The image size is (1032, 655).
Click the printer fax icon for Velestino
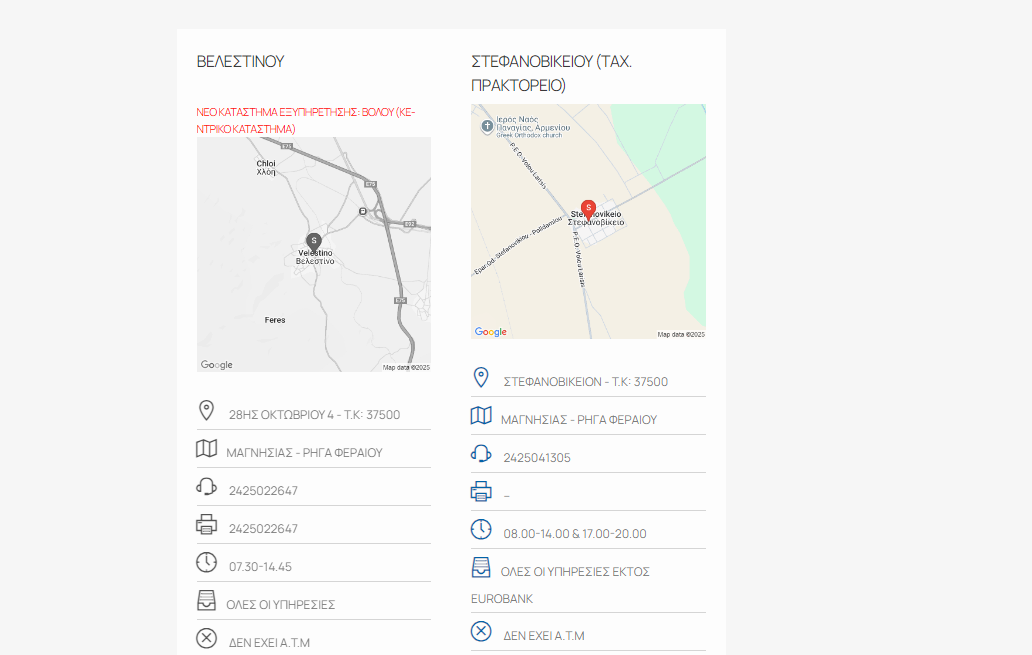click(x=206, y=524)
